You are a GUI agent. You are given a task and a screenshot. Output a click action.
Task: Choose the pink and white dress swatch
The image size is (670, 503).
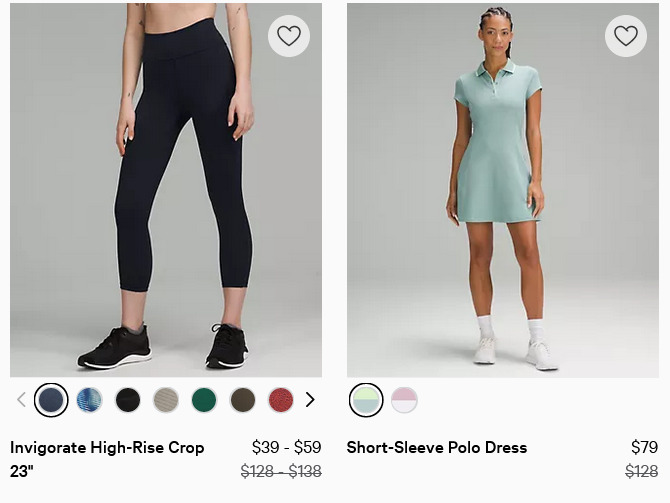(404, 400)
